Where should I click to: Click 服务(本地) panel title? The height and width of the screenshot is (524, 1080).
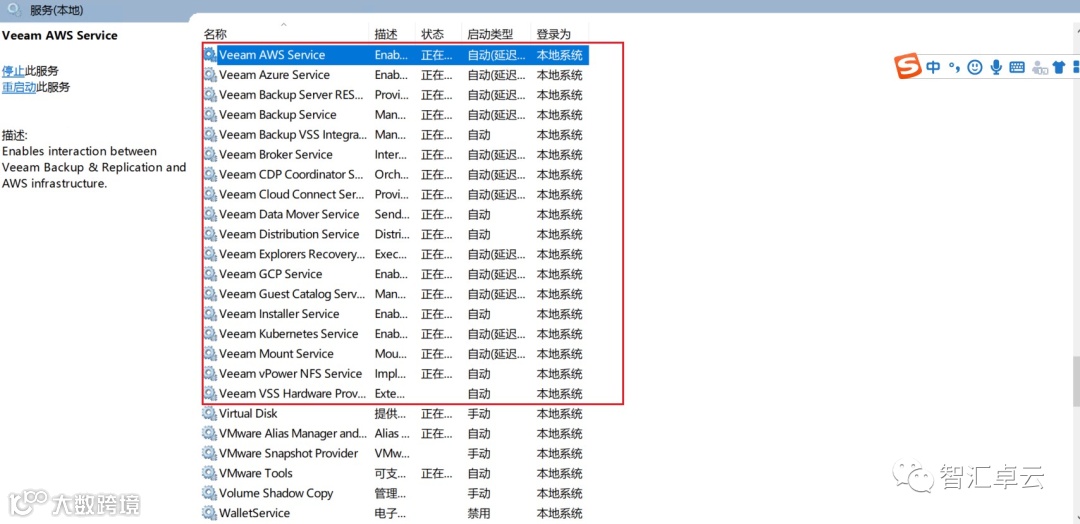tap(58, 10)
